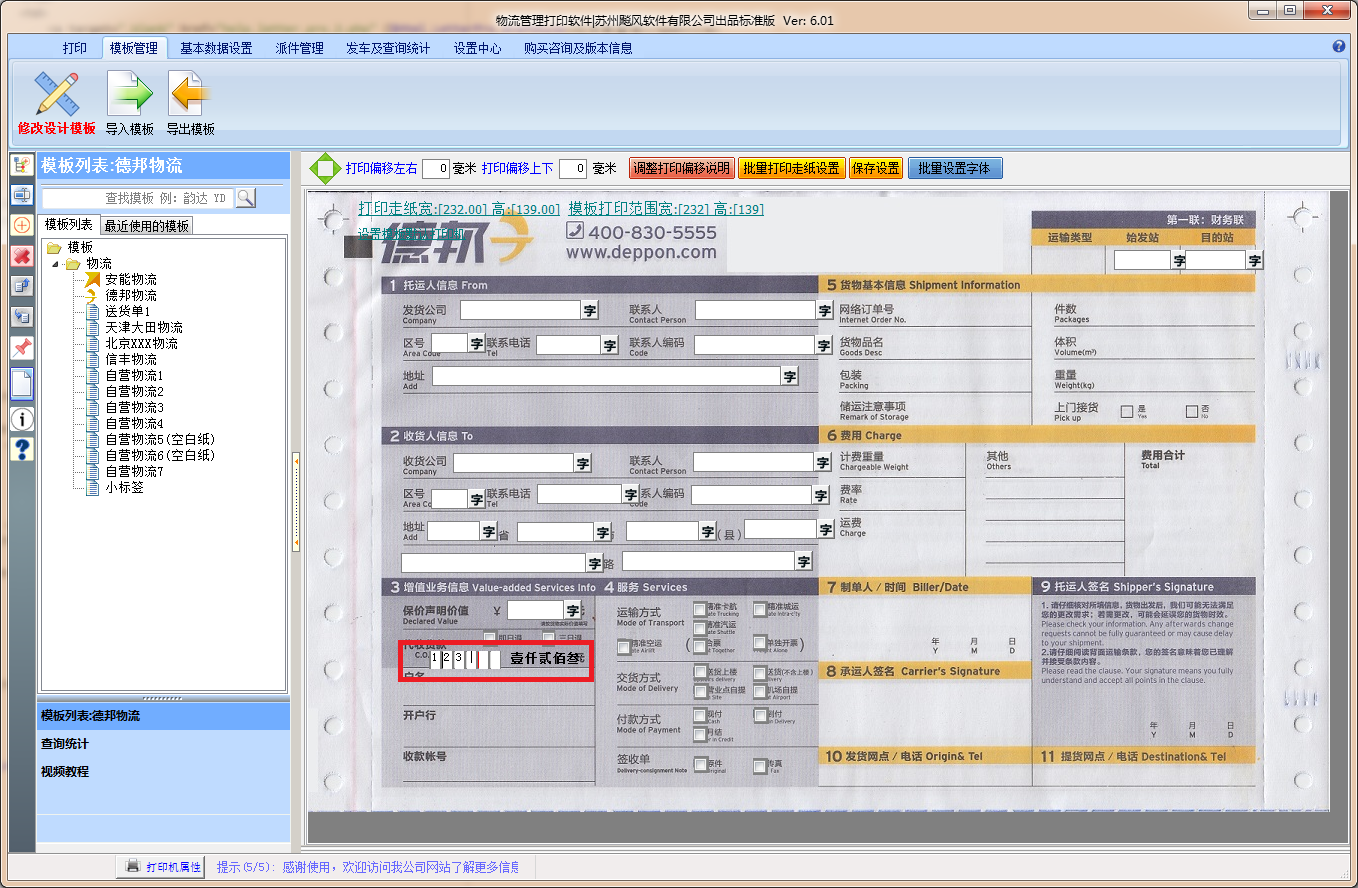The width and height of the screenshot is (1358, 888).
Task: Click the red pushpin sidebar icon
Action: click(22, 348)
